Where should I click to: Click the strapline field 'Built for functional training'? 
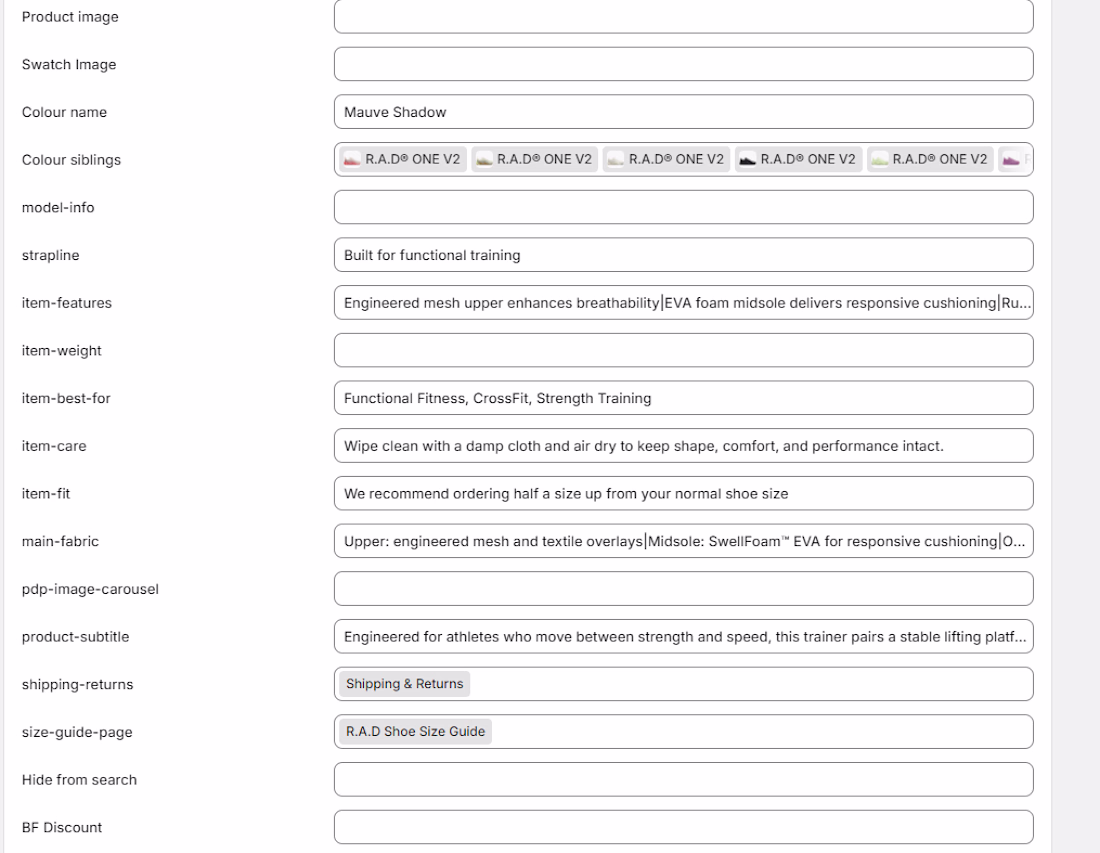[683, 255]
